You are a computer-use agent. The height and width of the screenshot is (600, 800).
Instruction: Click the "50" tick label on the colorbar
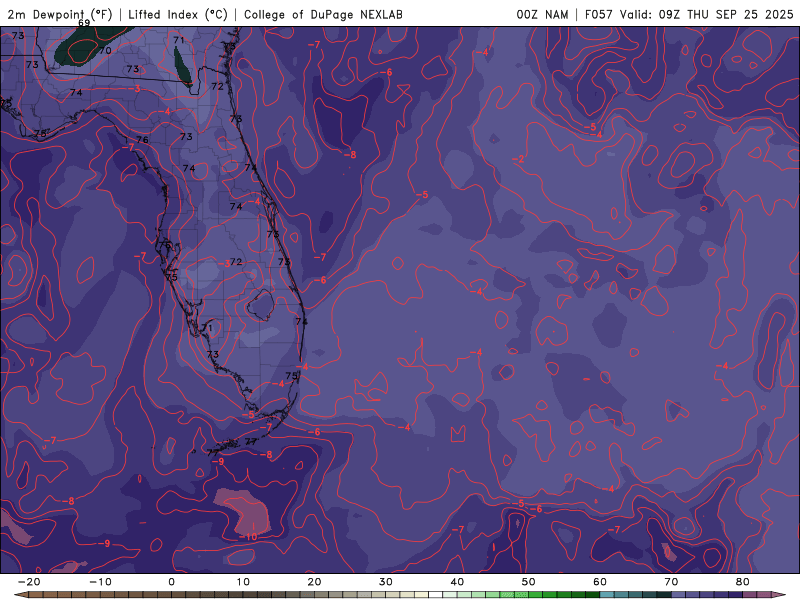[529, 582]
